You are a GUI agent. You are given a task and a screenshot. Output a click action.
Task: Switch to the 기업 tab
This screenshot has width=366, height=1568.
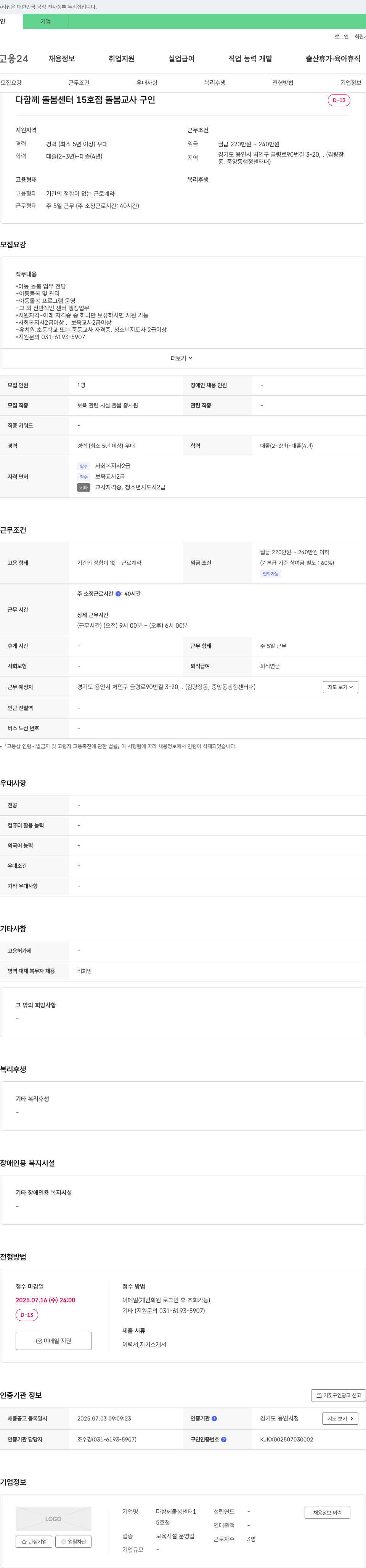click(46, 21)
